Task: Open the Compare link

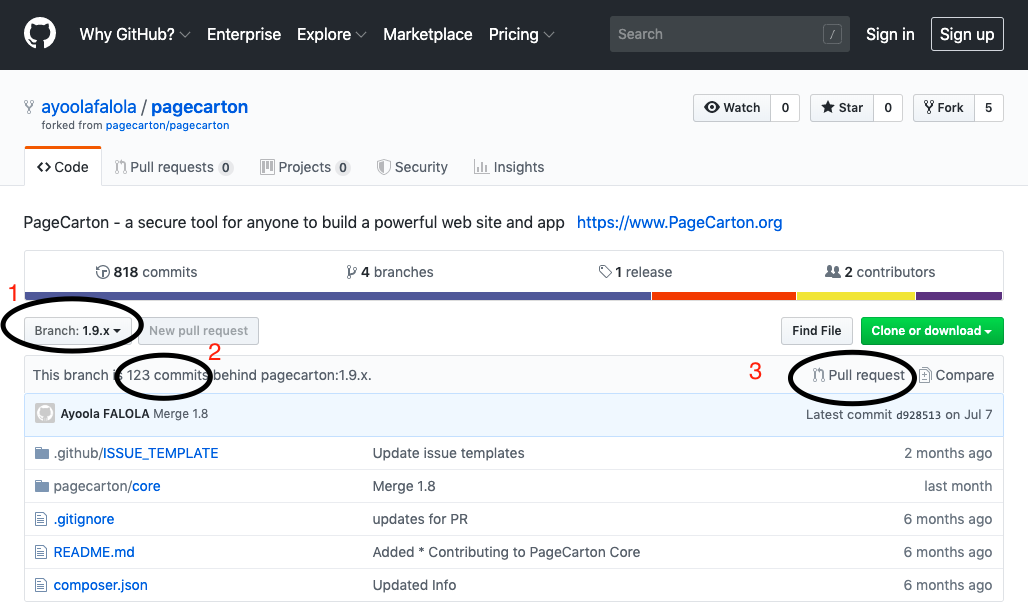Action: pyautogui.click(x=957, y=375)
